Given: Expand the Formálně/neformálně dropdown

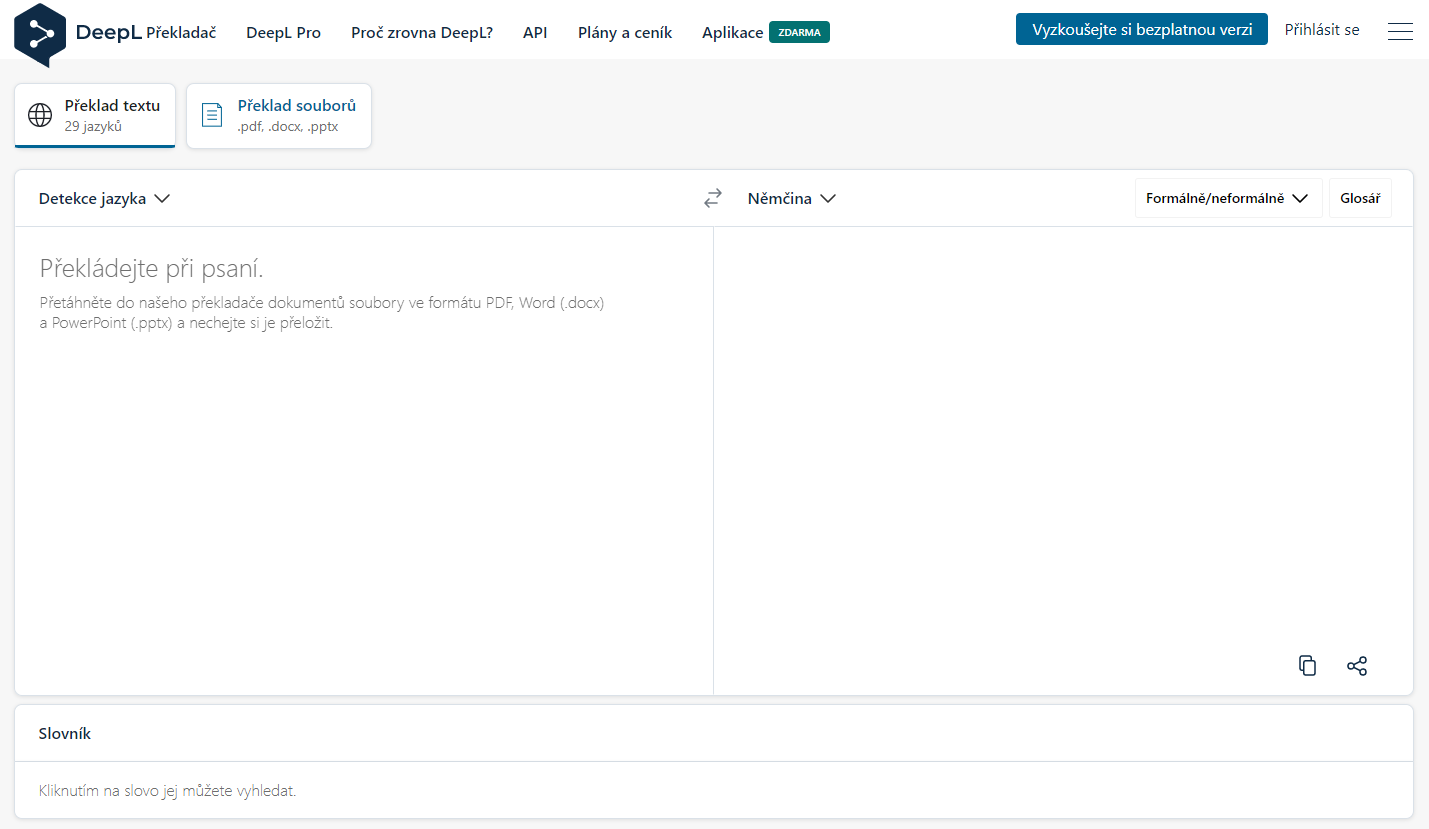Looking at the screenshot, I should (x=1228, y=198).
